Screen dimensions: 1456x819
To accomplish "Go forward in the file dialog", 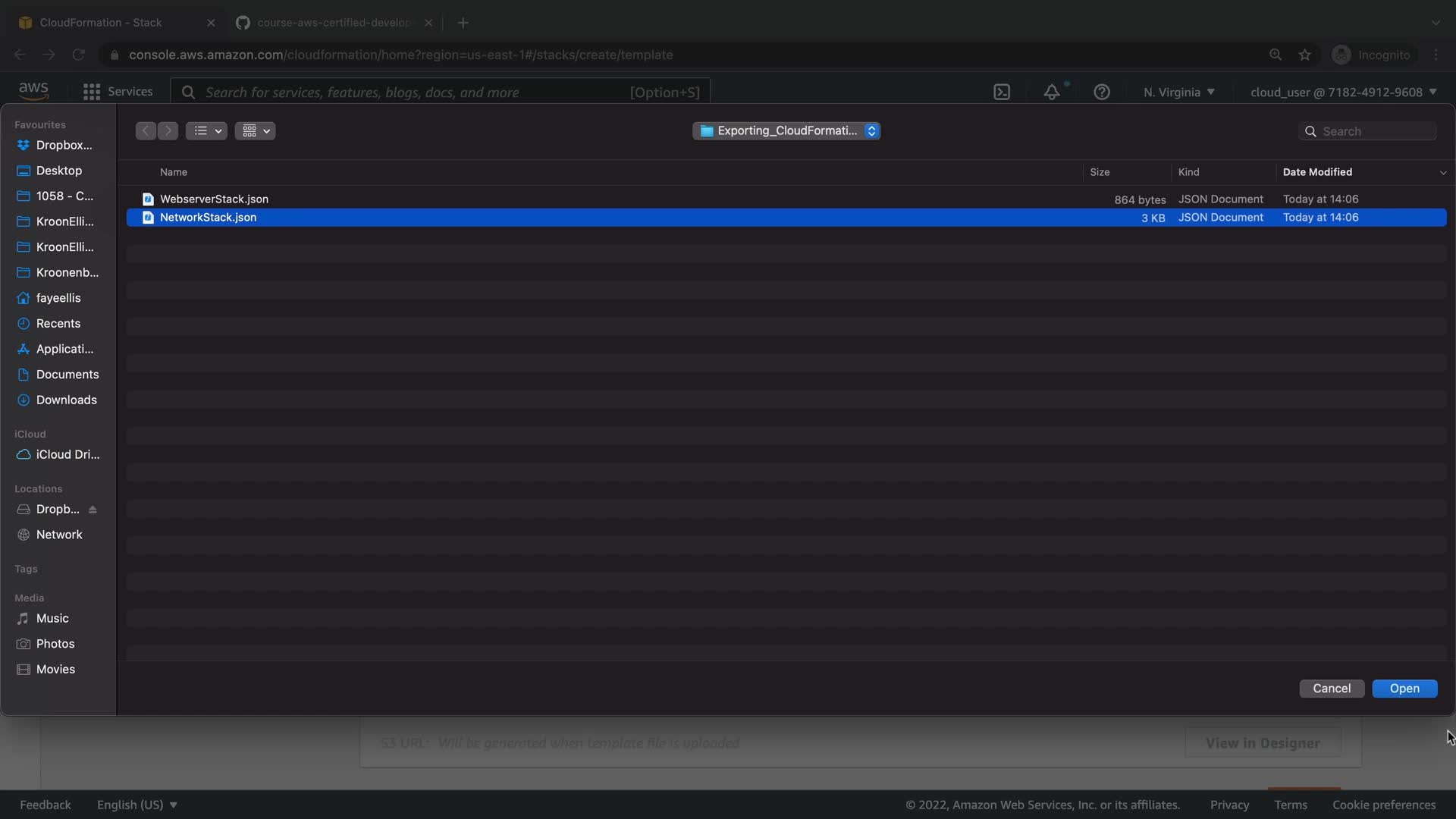I will (168, 131).
